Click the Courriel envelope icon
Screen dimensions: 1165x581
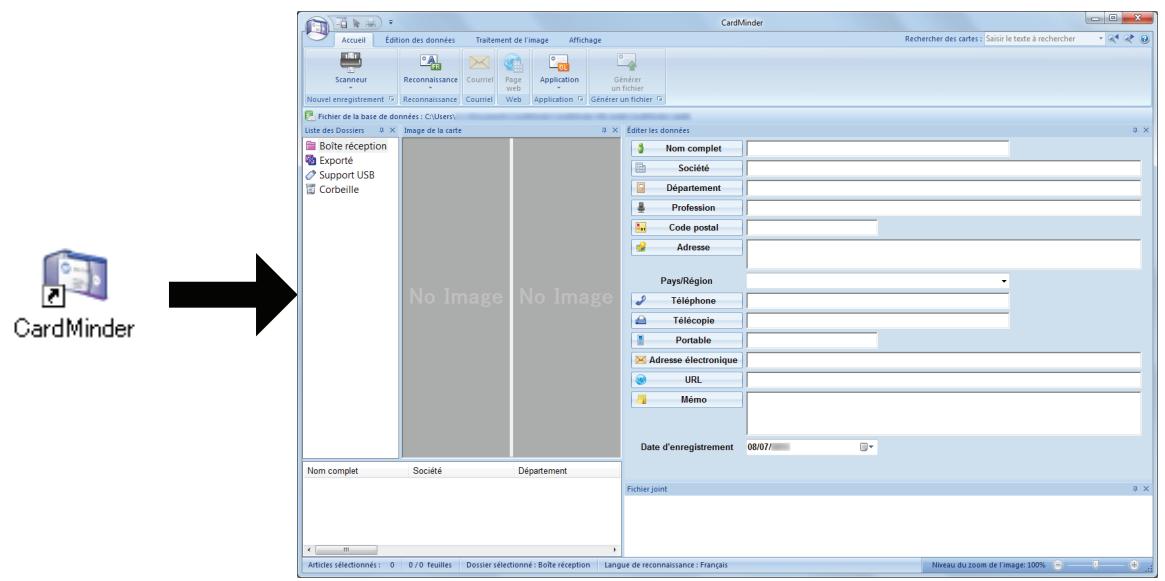click(x=479, y=62)
